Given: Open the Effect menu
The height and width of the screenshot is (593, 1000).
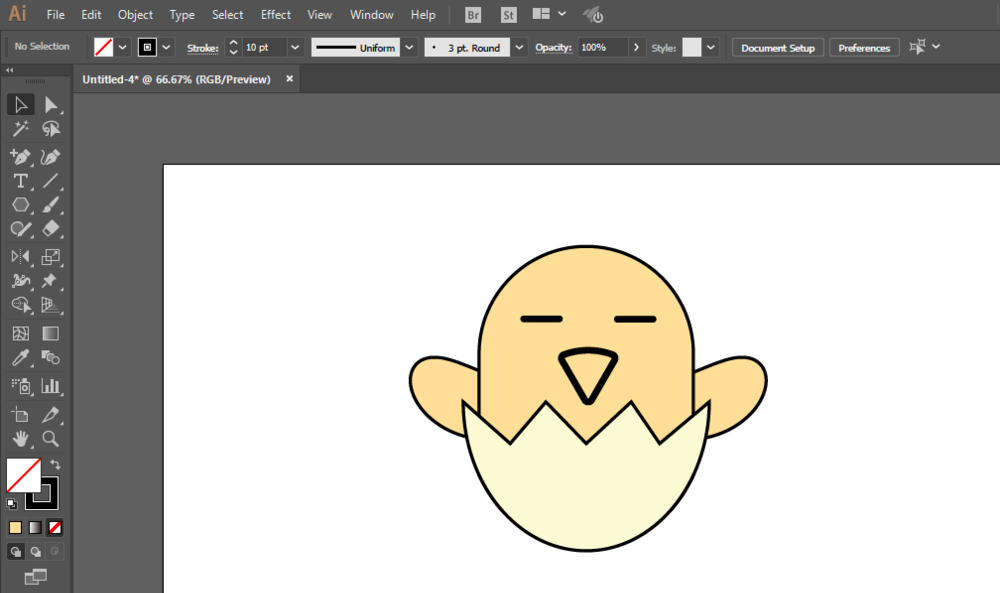Looking at the screenshot, I should [275, 15].
